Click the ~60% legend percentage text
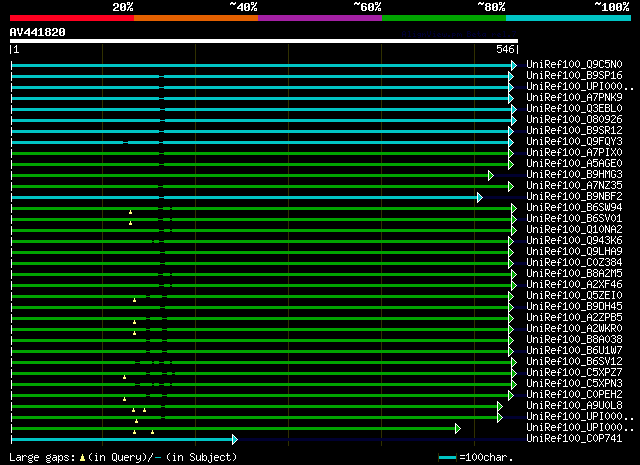The image size is (640, 465). [x=367, y=7]
